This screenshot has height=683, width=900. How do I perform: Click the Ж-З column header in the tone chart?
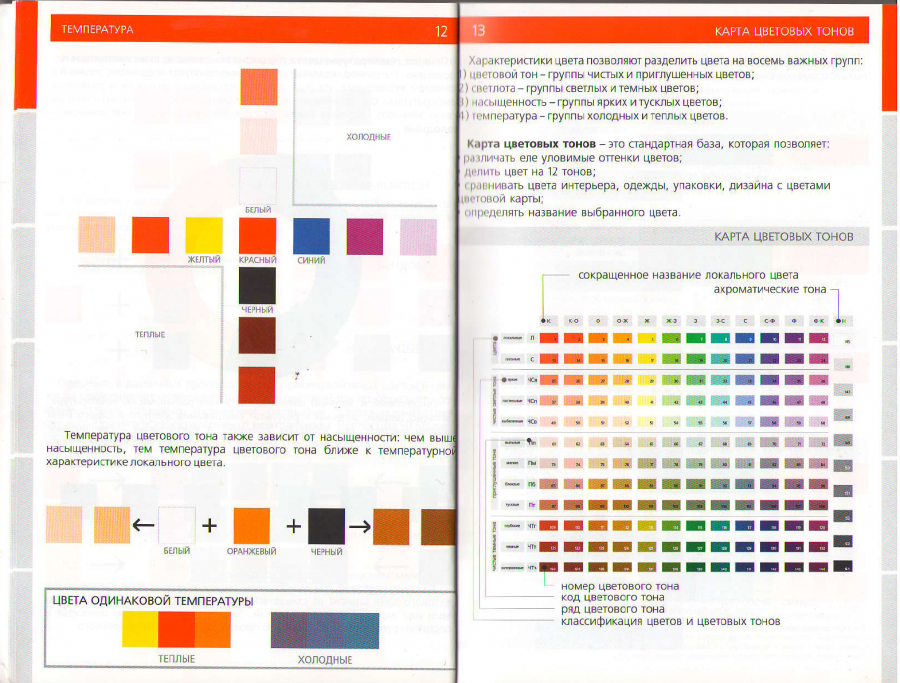coord(672,321)
